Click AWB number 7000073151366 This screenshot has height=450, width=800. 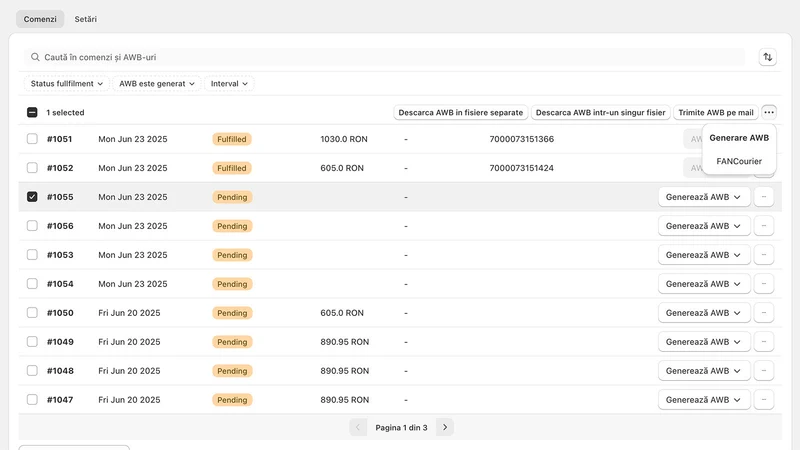[x=521, y=139]
